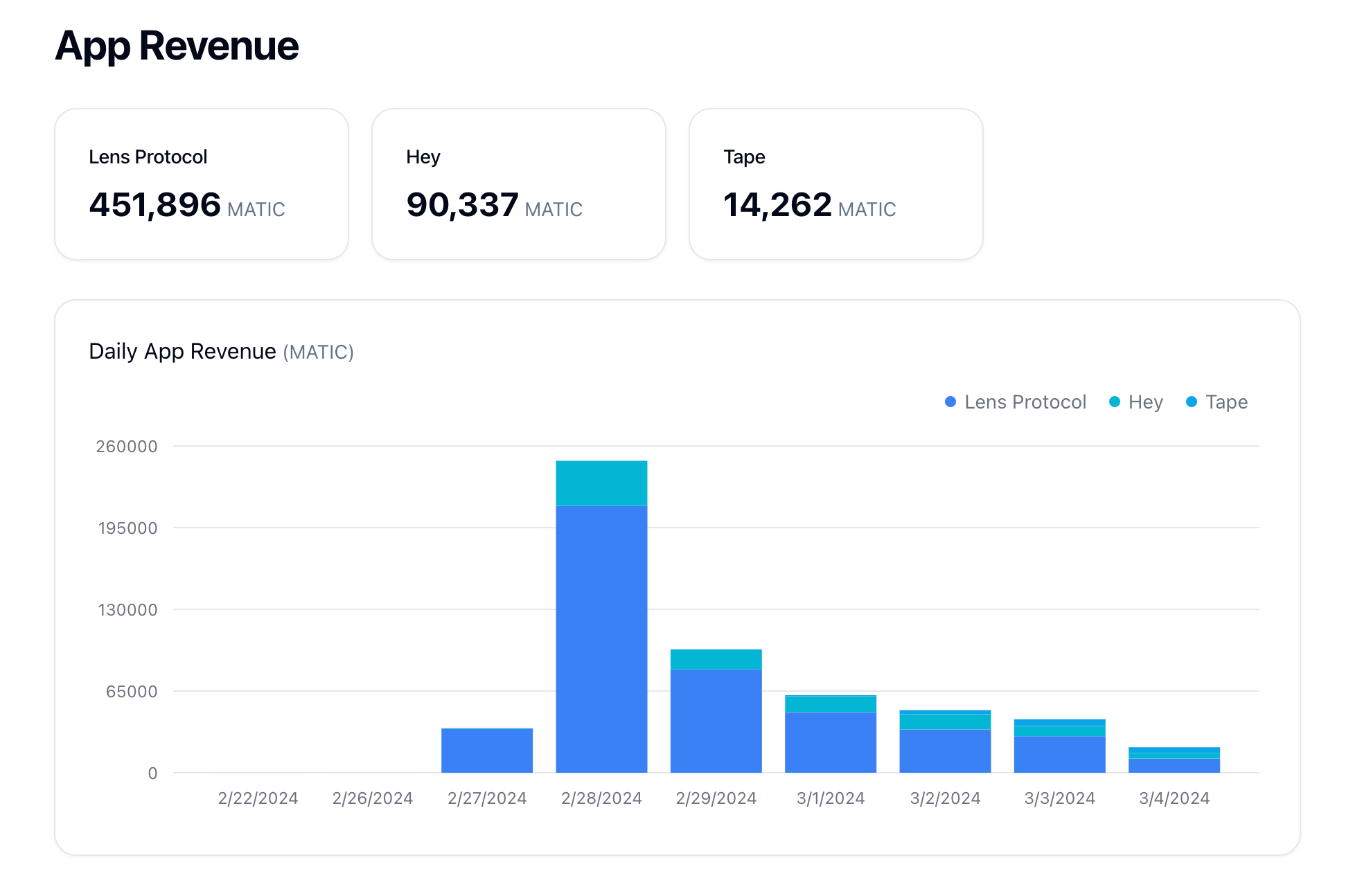Screen dimensions: 1362x896
Task: Click the 2/27/2024 axis label
Action: point(487,798)
